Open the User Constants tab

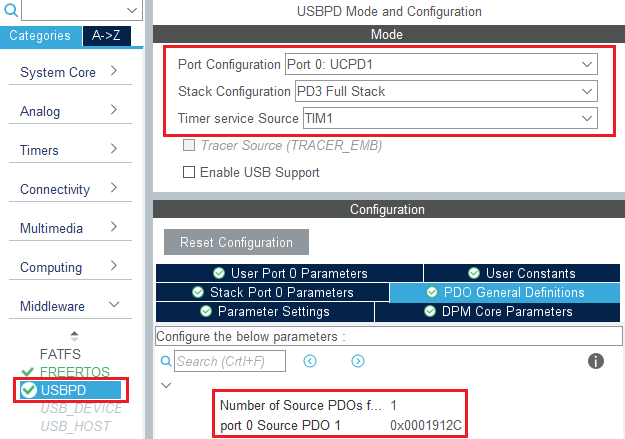(x=522, y=273)
